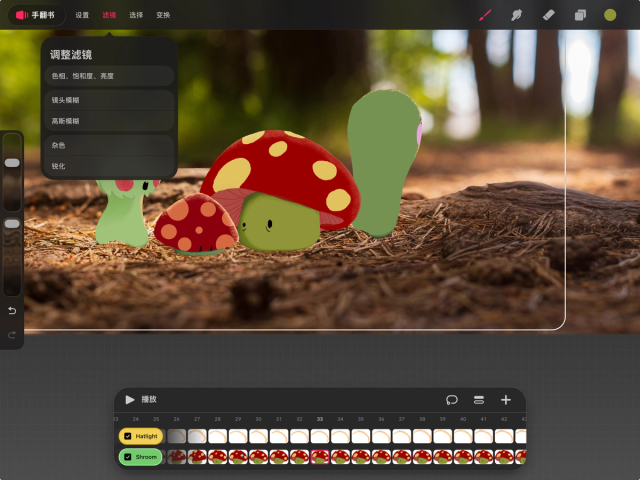Add a new frame with plus icon
This screenshot has height=480, width=640.
point(506,399)
